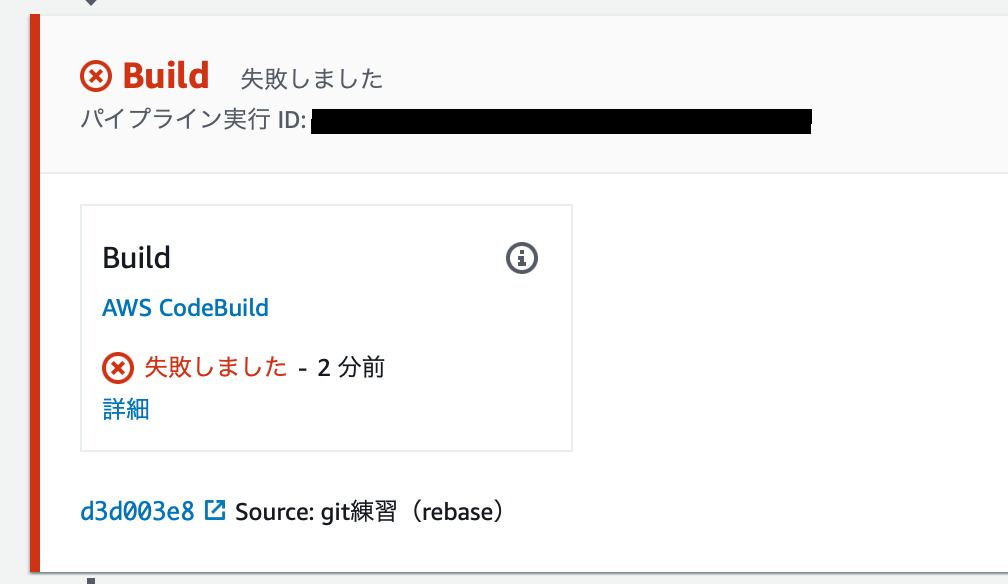This screenshot has height=584, width=1008.
Task: Click the transition arrow below the Build stage
Action: pos(90,580)
